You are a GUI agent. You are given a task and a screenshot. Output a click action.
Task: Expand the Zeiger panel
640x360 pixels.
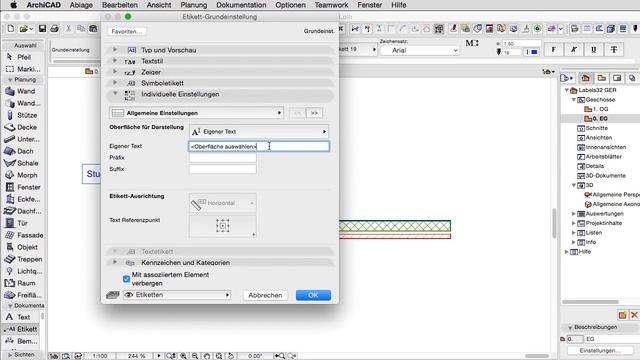tap(115, 71)
